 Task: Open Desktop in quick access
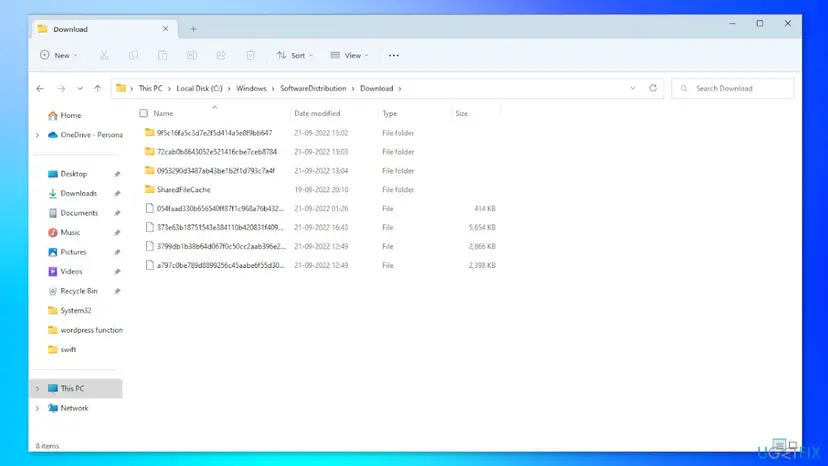(x=68, y=174)
